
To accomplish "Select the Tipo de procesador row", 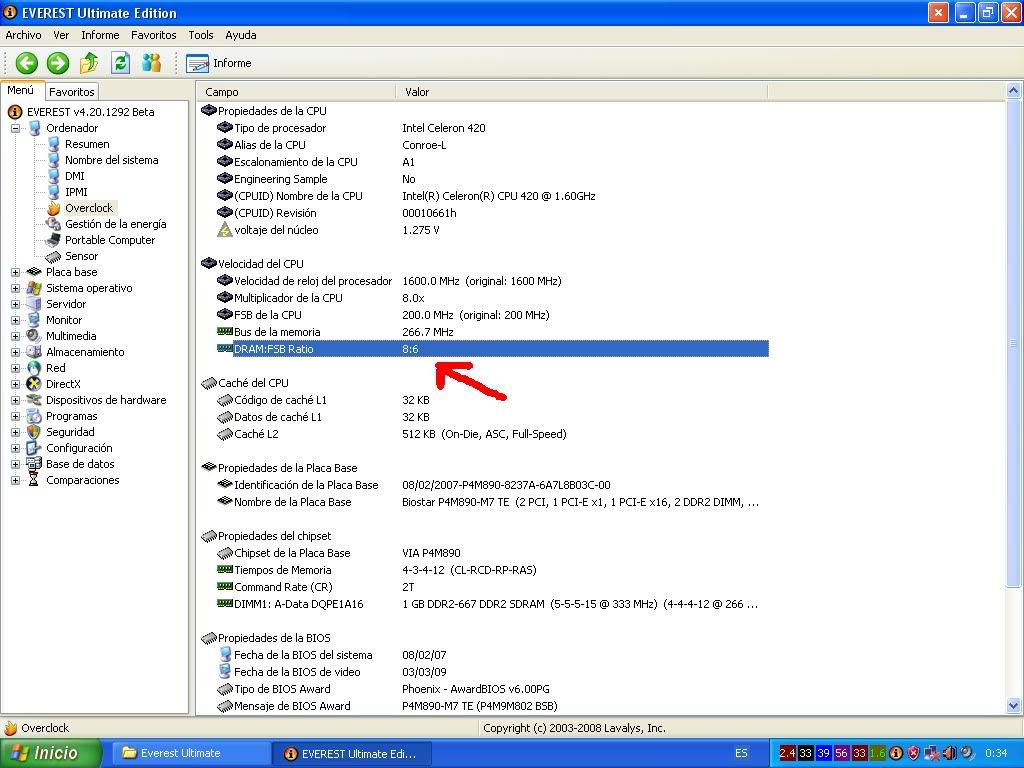I will tap(484, 128).
